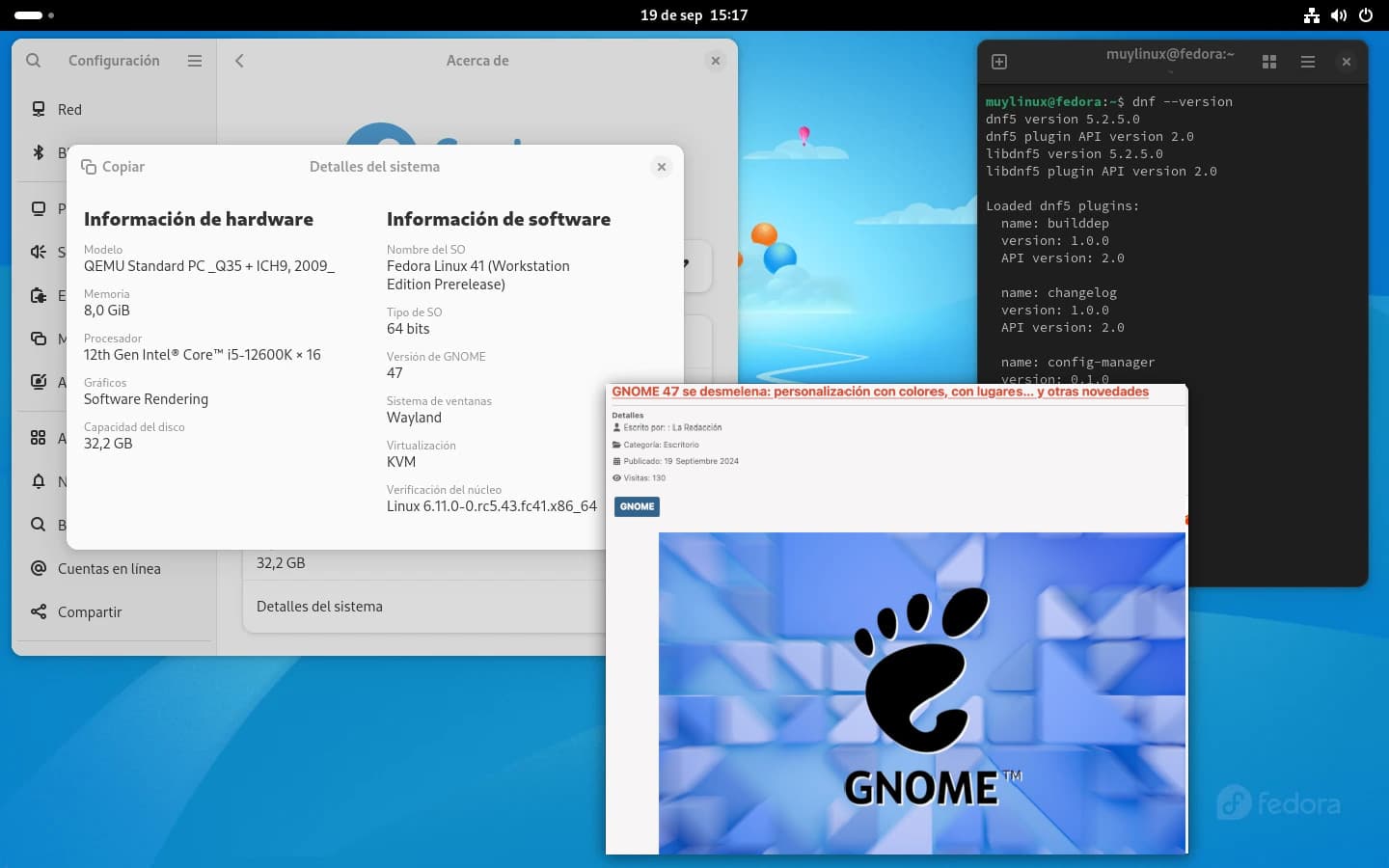Open the terminal hamburger menu
The height and width of the screenshot is (868, 1389).
click(x=1308, y=62)
